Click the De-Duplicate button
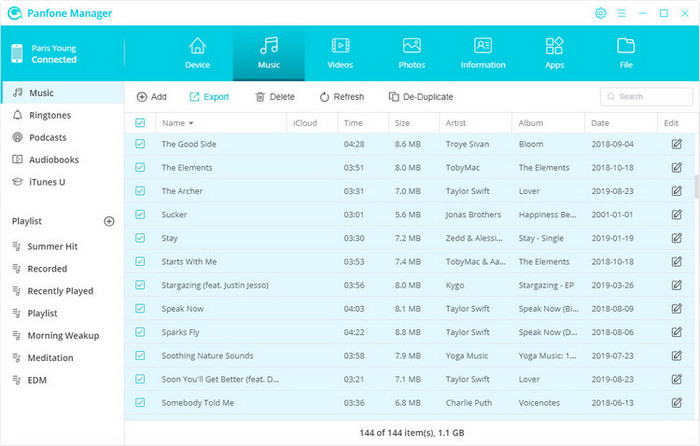The image size is (700, 446). (421, 97)
